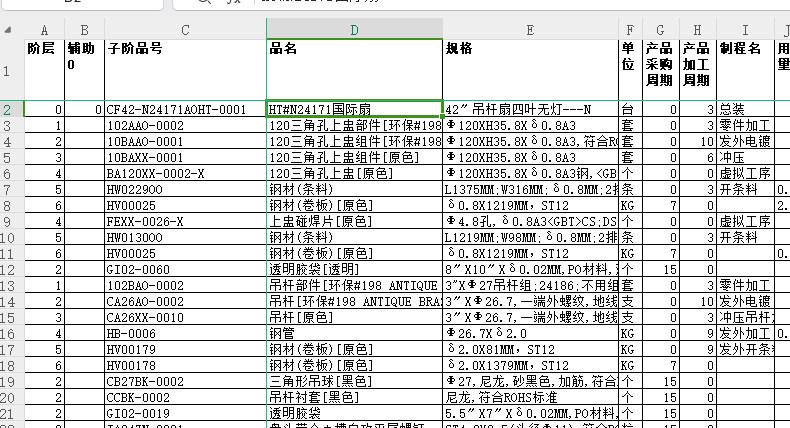Click cell 120三角孔上盅[原色]
The width and height of the screenshot is (790, 428).
click(355, 173)
